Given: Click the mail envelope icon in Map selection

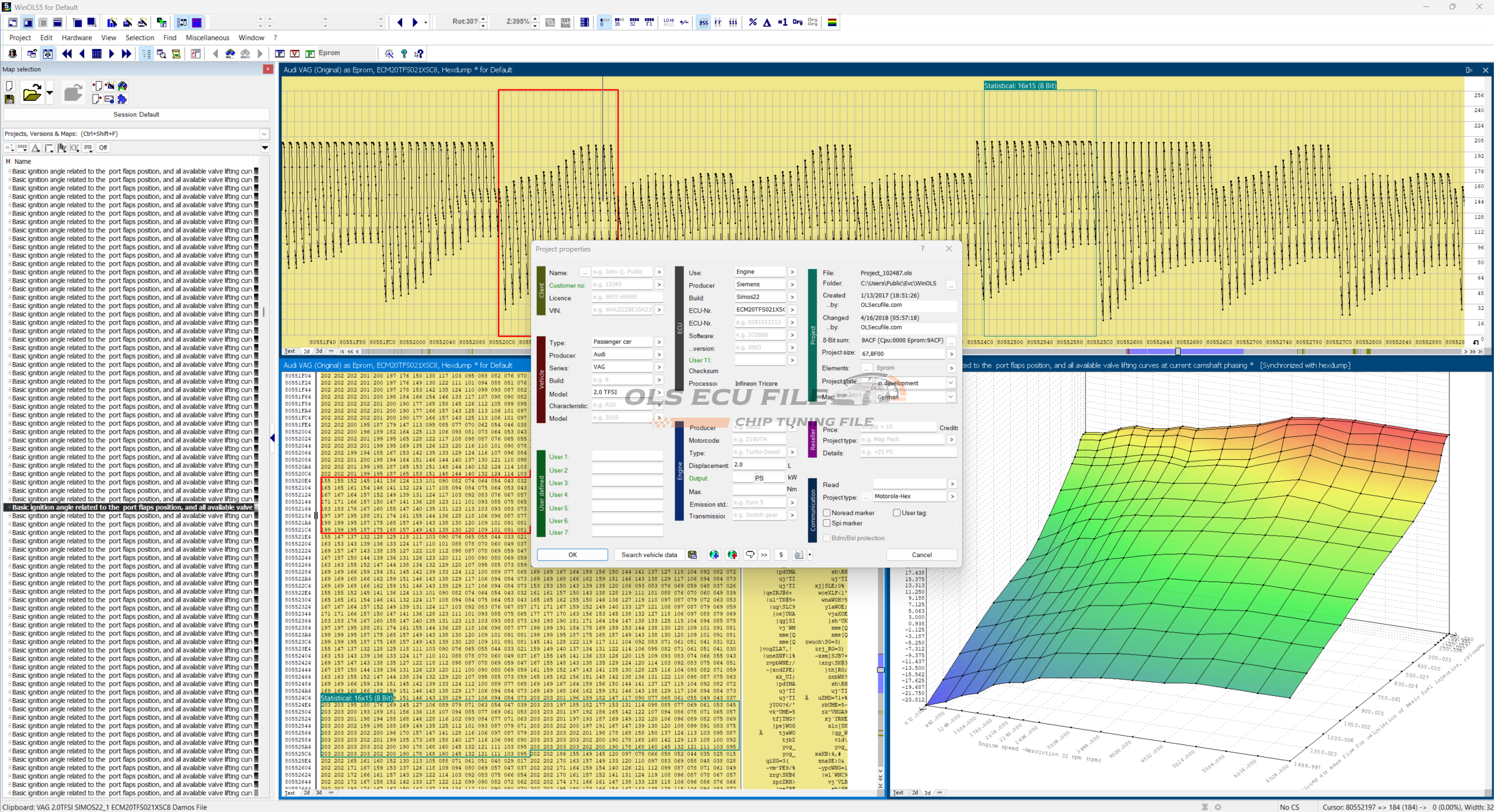Looking at the screenshot, I should click(109, 99).
